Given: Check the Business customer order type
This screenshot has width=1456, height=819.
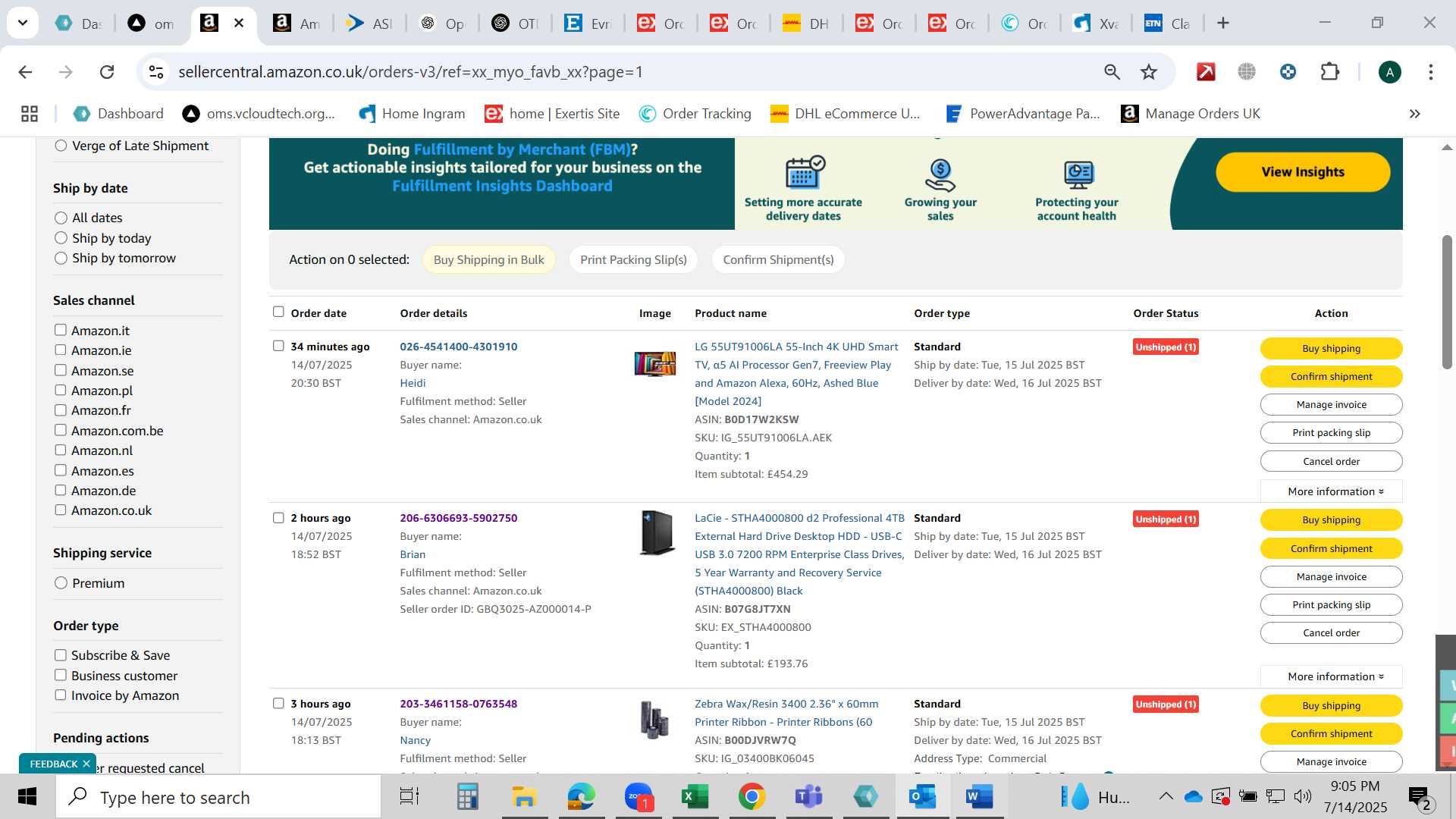Looking at the screenshot, I should coord(61,675).
